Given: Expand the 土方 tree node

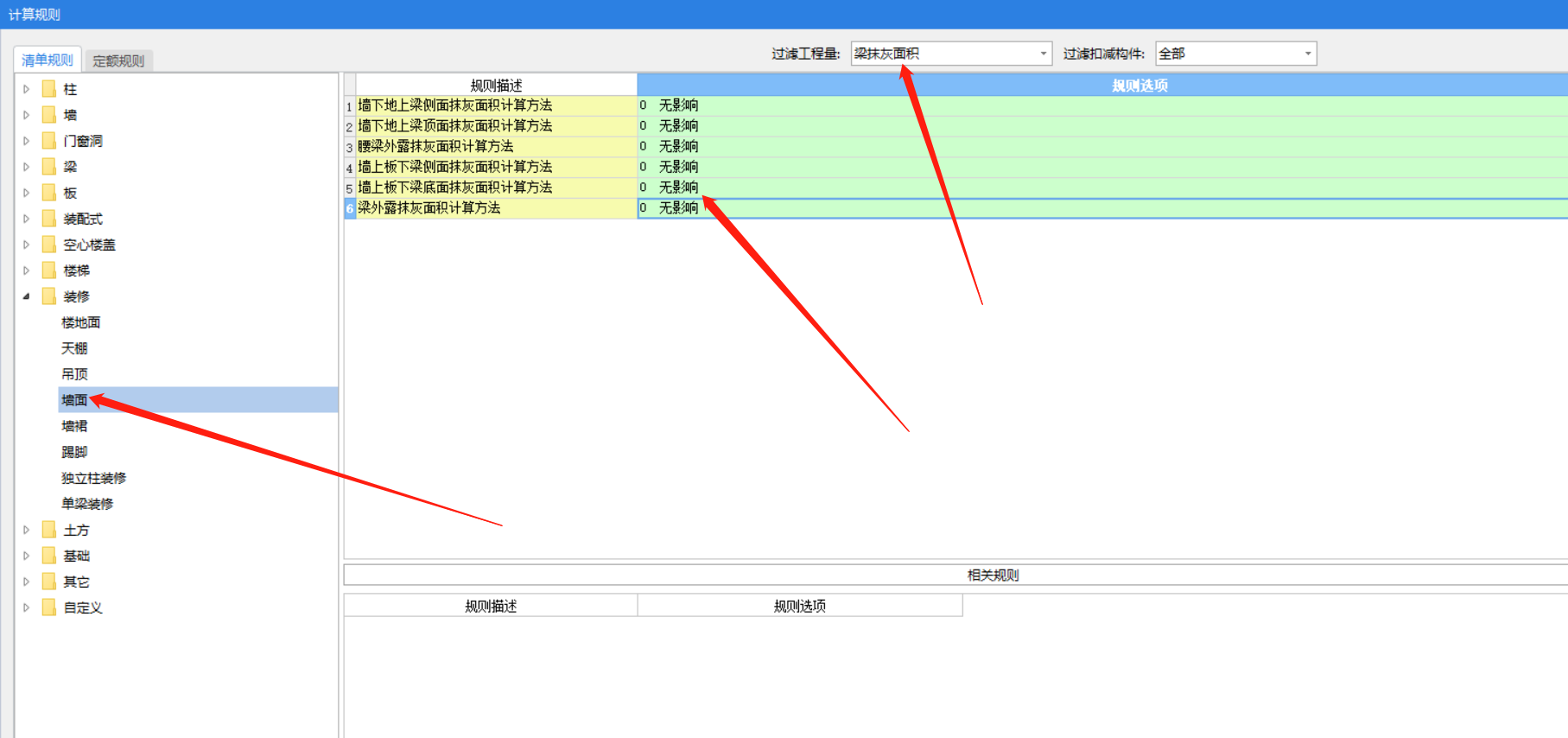Looking at the screenshot, I should [26, 530].
